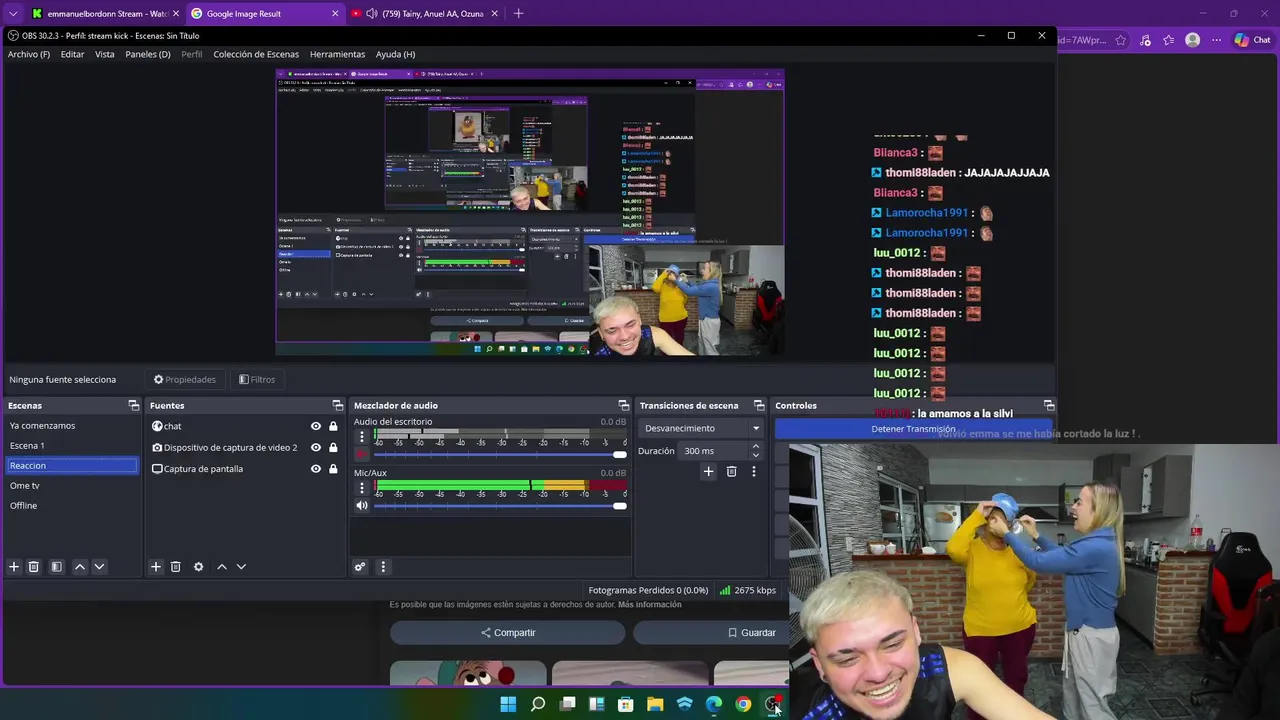Add a scene transition with plus icon
Screen dimensions: 1280x720
(708, 472)
